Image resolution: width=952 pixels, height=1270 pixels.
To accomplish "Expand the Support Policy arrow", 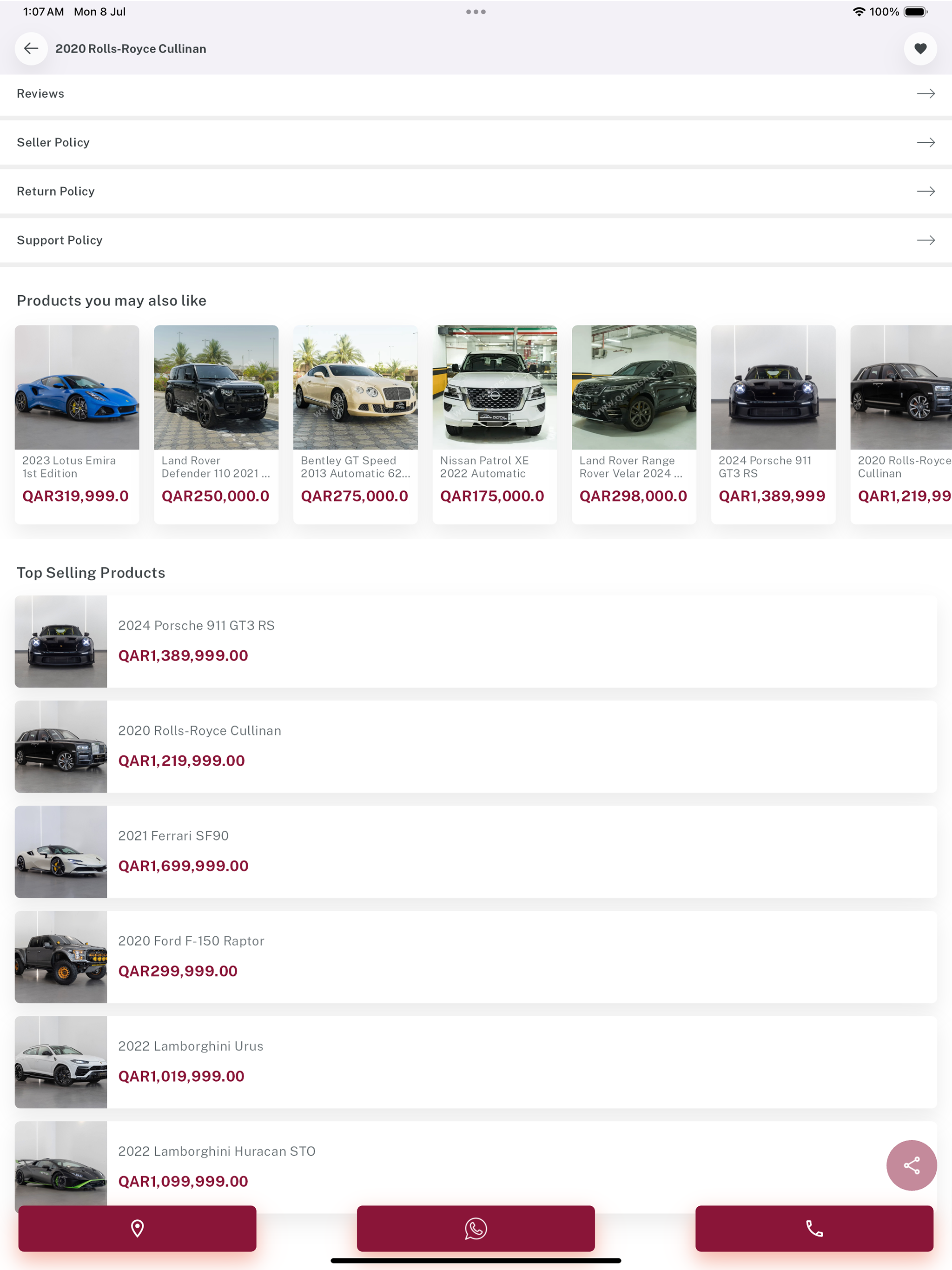I will click(926, 240).
